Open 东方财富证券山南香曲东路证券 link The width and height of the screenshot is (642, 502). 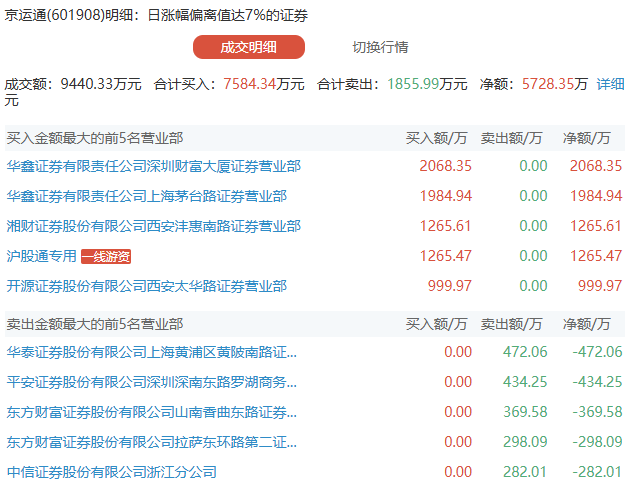(x=151, y=412)
